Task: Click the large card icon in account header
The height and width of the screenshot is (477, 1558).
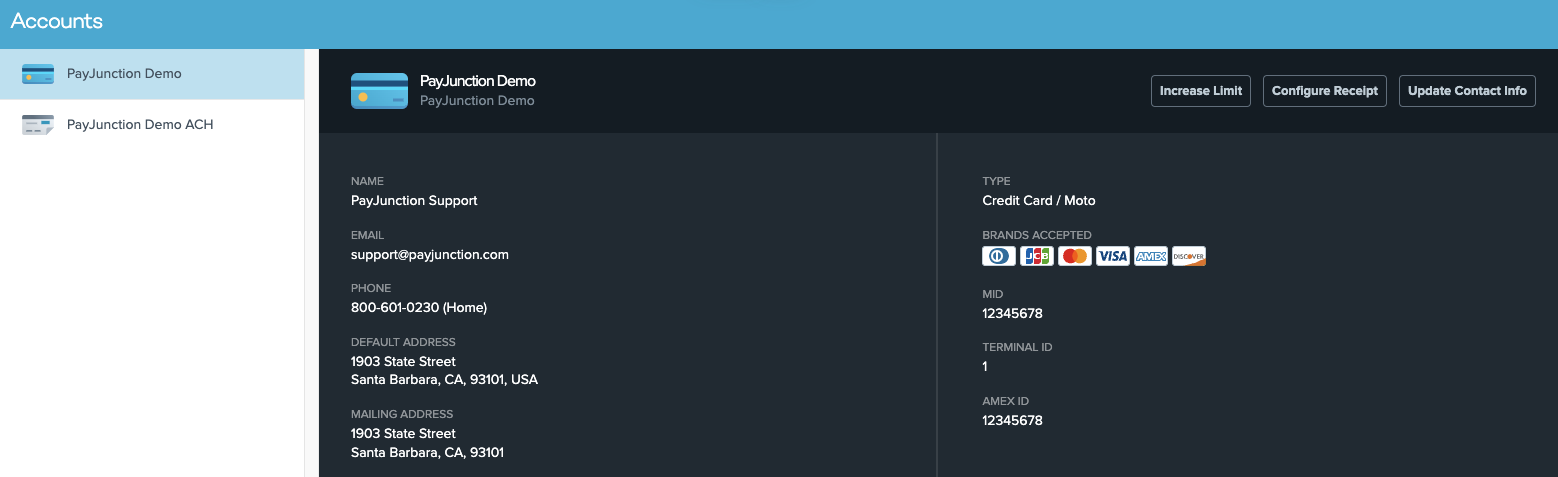Action: click(379, 91)
